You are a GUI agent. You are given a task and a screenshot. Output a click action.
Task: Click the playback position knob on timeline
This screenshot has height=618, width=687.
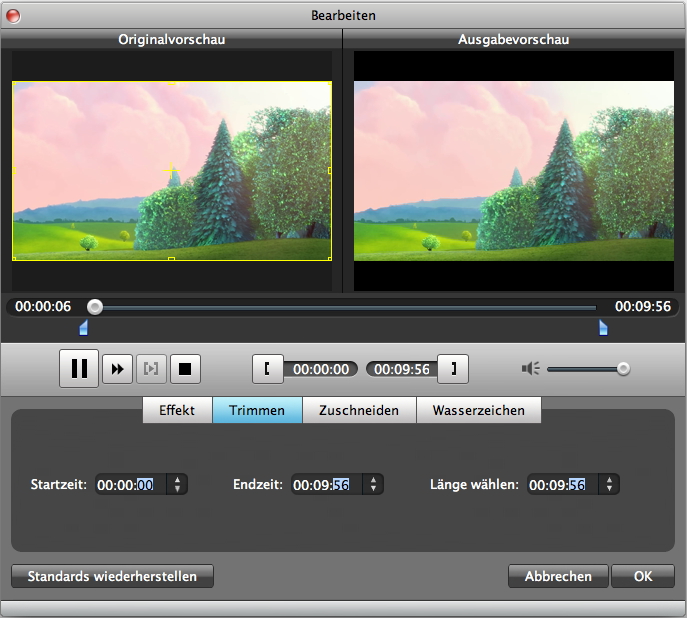(95, 307)
